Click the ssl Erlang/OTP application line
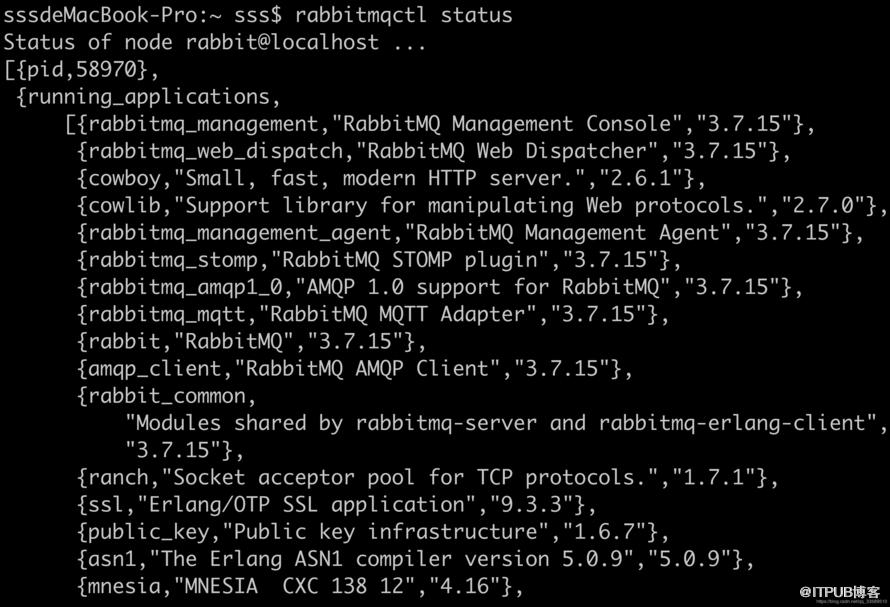 pos(337,505)
